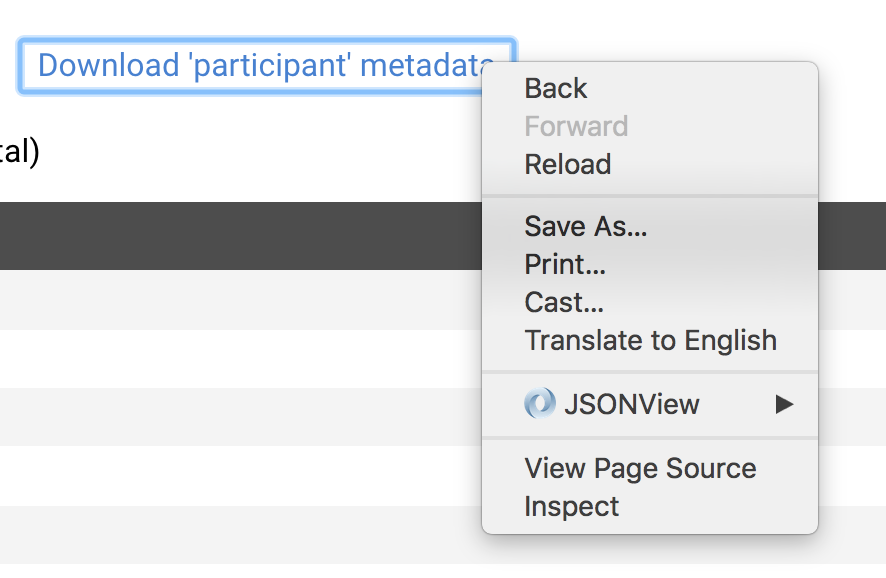
Task: Open the JSONView menu entry label
Action: pyautogui.click(x=631, y=404)
